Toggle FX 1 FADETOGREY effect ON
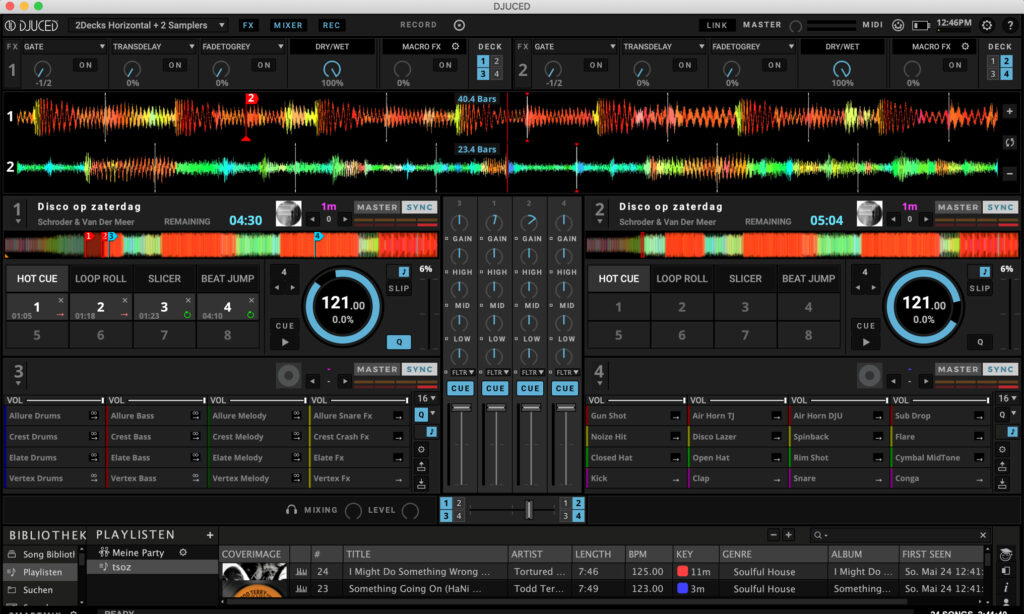1024x614 pixels. tap(264, 65)
